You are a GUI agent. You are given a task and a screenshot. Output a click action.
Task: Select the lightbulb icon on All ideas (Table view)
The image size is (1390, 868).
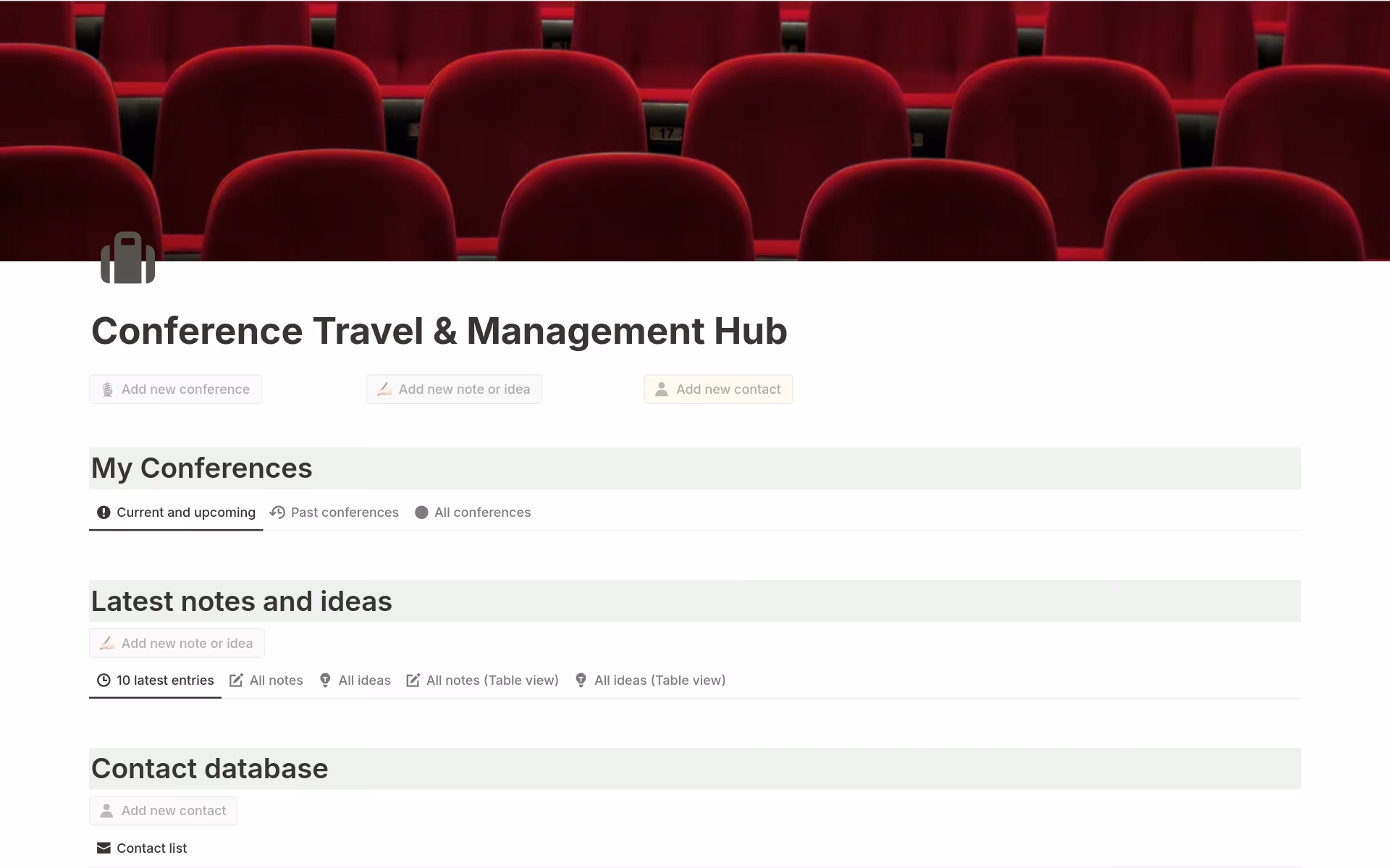[x=581, y=680]
